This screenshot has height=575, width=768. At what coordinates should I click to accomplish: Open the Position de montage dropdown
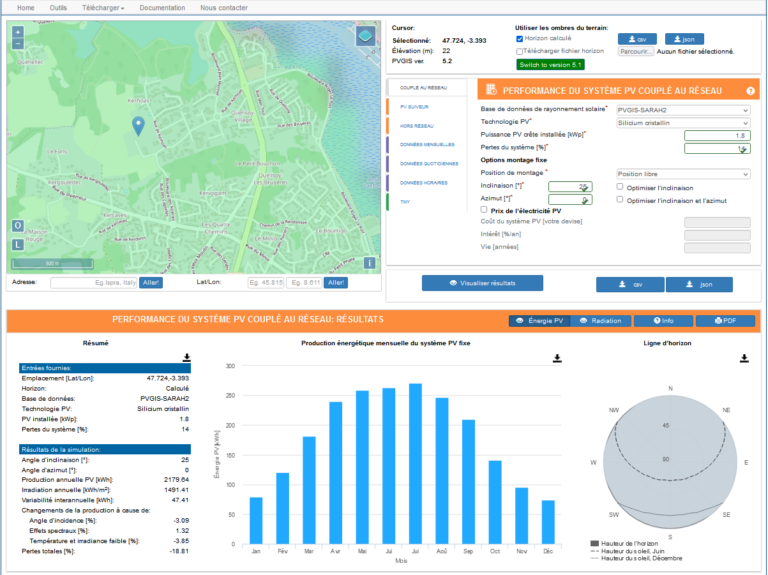682,173
